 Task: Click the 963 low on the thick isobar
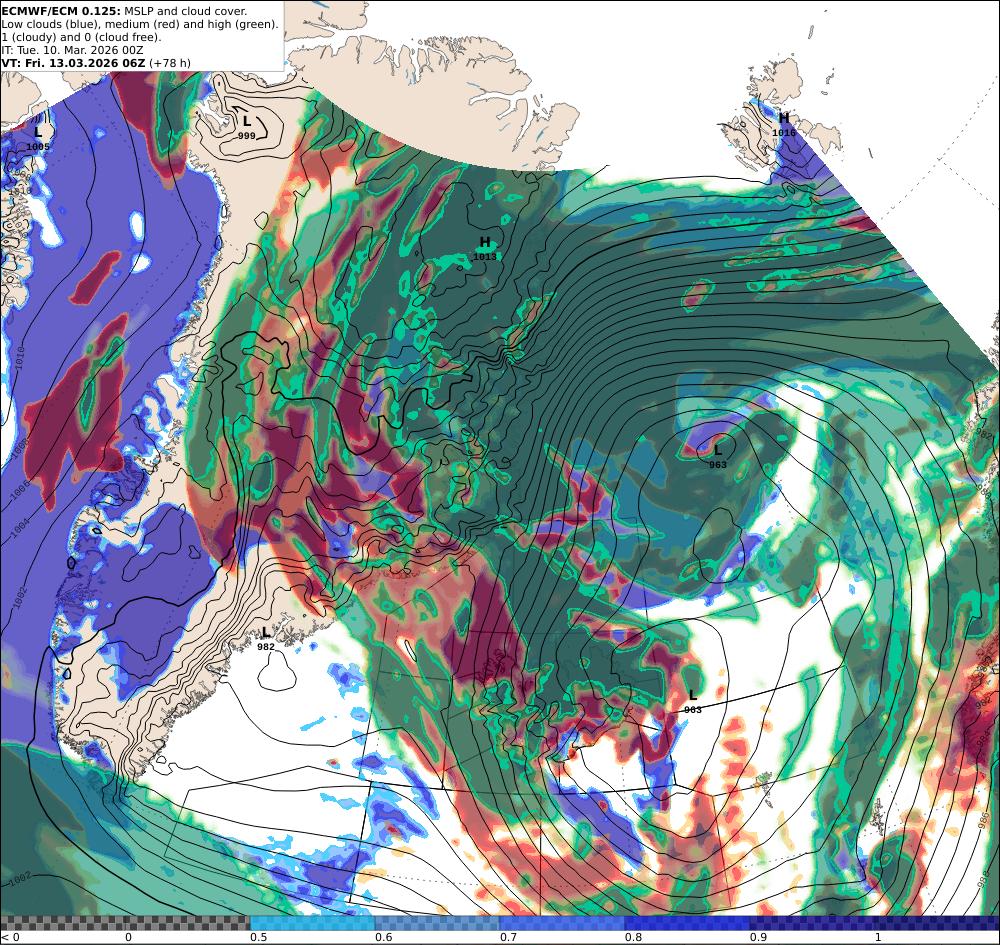point(693,701)
